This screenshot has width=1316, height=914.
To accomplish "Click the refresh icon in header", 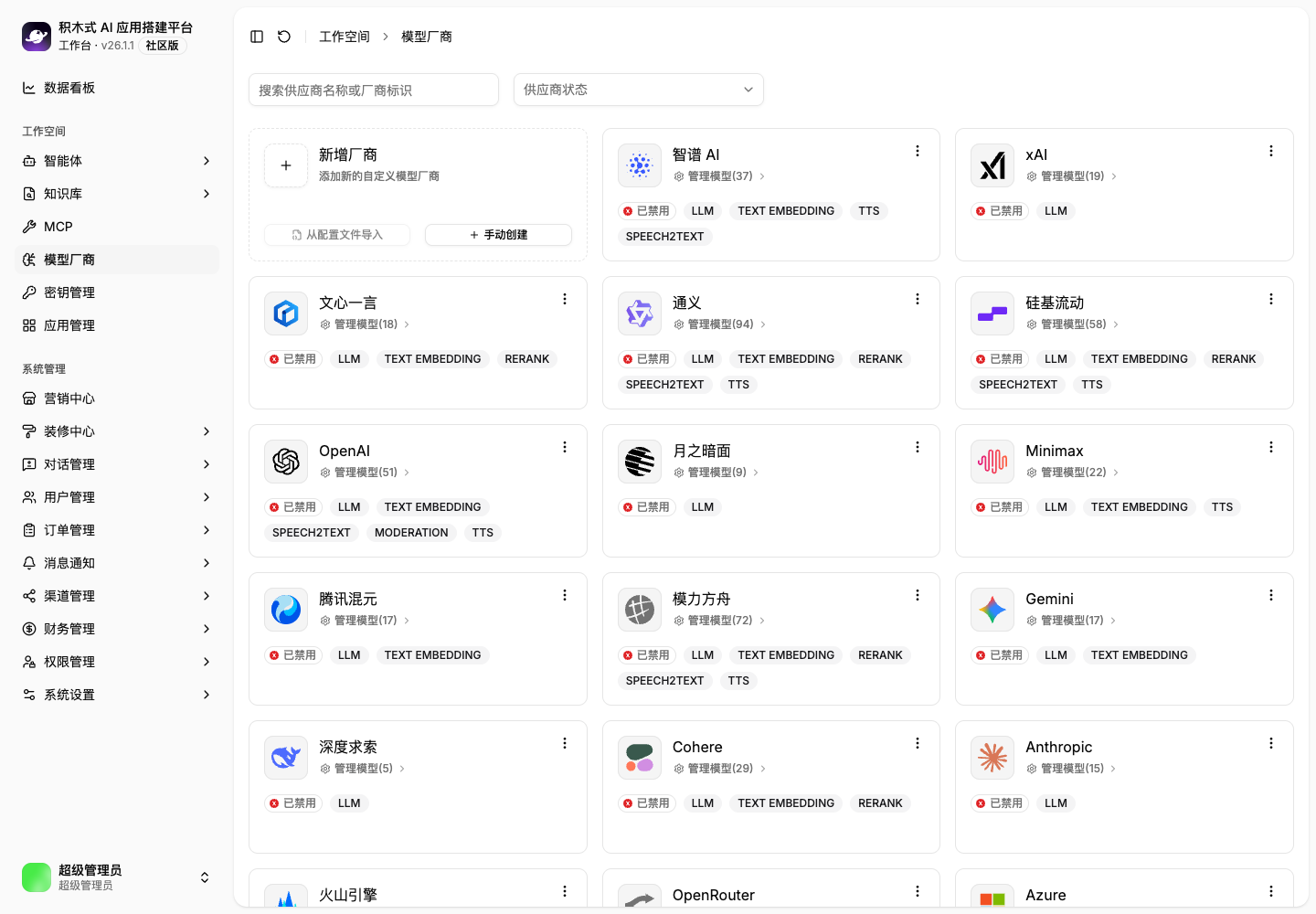I will (x=284, y=37).
